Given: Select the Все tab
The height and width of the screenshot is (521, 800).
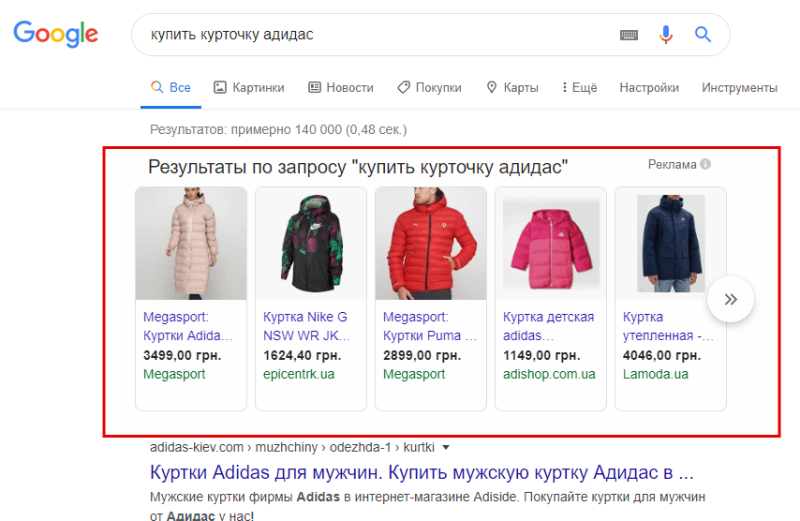Looking at the screenshot, I should click(171, 88).
